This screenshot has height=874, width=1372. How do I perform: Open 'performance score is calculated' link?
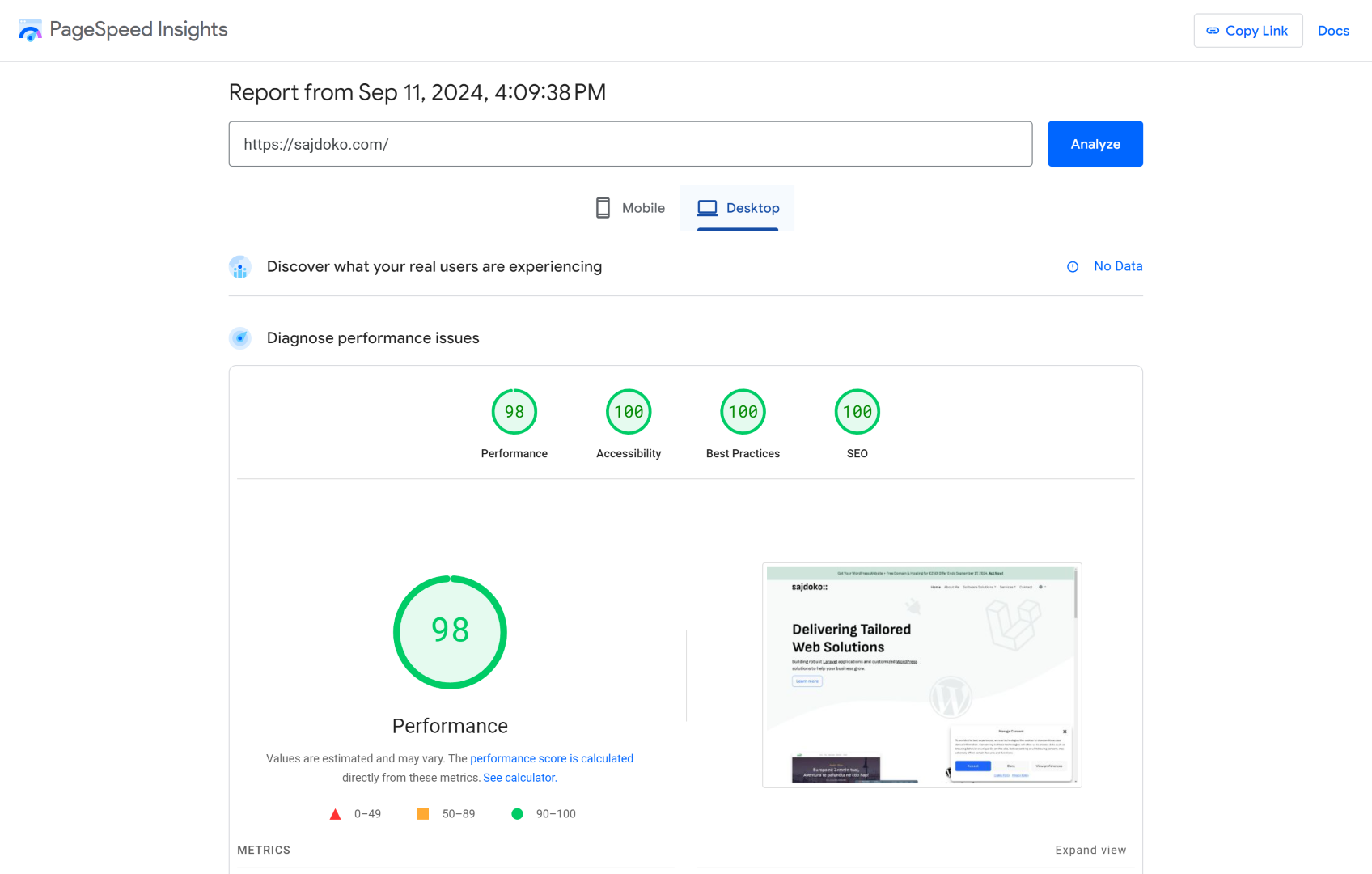pos(551,758)
